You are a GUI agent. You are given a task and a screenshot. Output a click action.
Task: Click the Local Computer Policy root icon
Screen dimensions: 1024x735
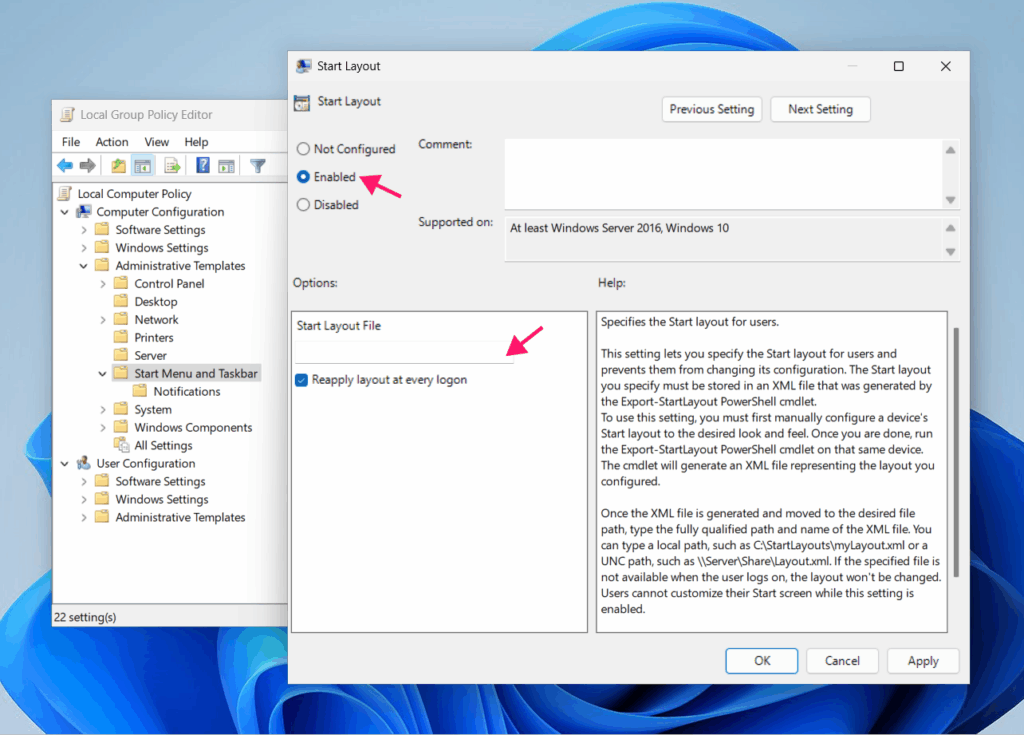pyautogui.click(x=65, y=193)
